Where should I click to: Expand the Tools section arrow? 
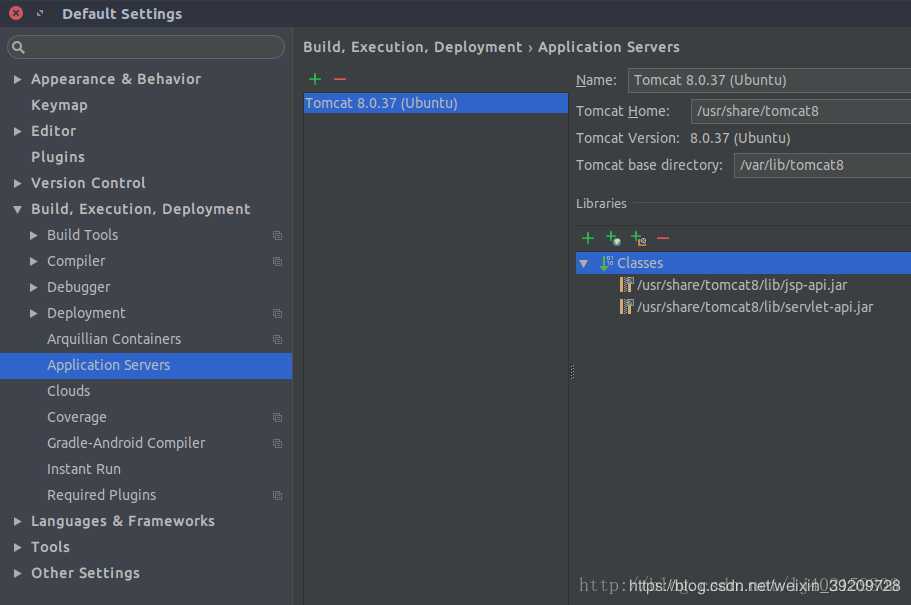pos(17,547)
